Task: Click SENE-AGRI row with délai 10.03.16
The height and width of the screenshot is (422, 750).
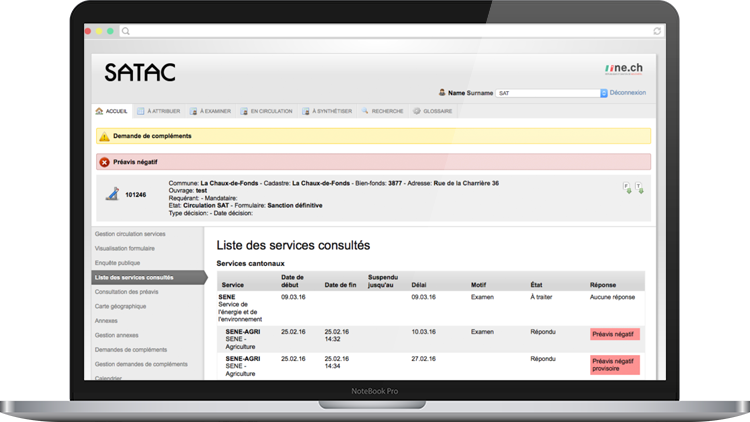Action: pyautogui.click(x=430, y=339)
